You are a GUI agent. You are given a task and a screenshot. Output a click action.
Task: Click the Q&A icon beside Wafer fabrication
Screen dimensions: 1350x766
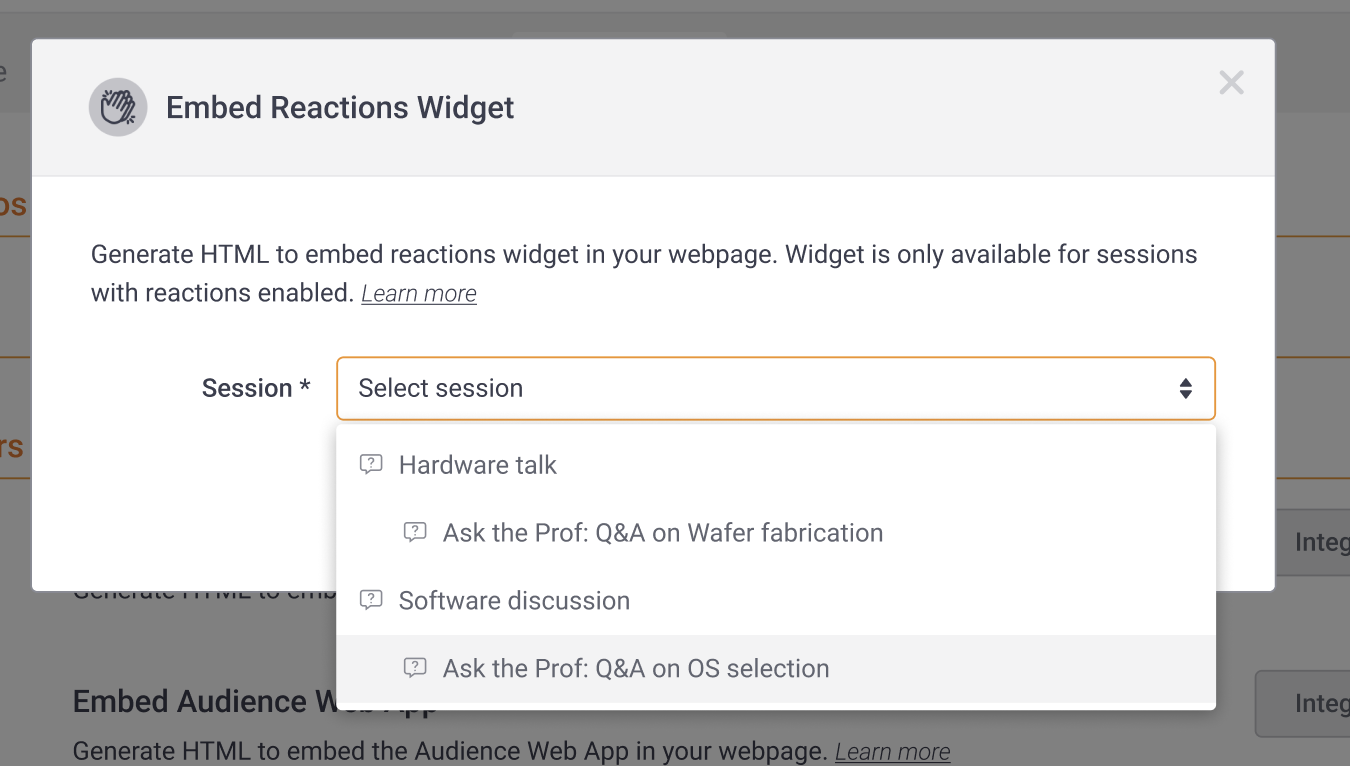coord(415,533)
